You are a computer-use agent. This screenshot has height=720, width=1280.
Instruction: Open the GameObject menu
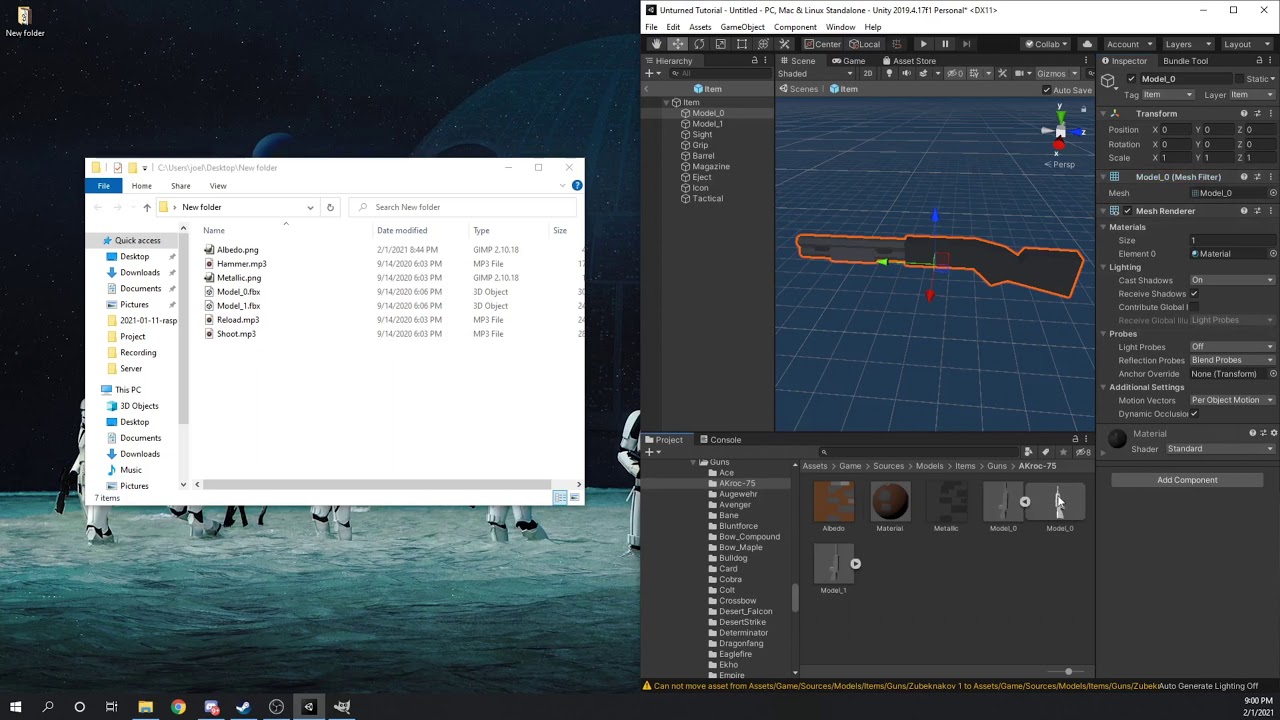[x=742, y=27]
